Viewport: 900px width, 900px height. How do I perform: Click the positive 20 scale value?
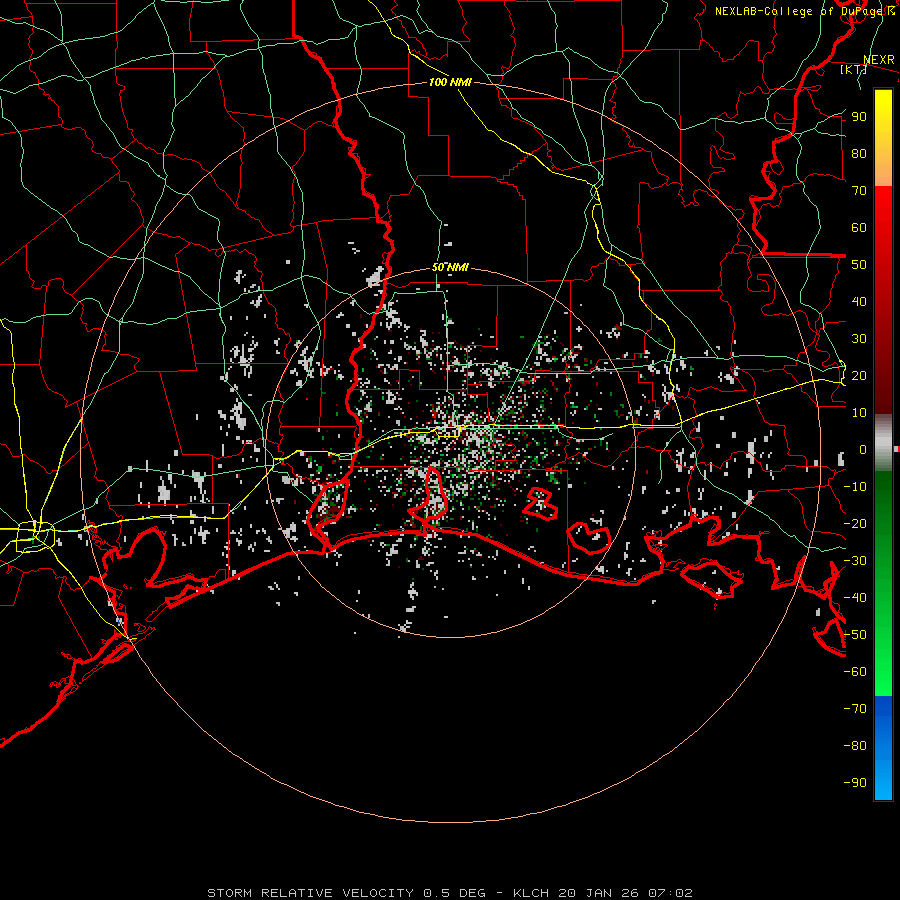click(859, 375)
